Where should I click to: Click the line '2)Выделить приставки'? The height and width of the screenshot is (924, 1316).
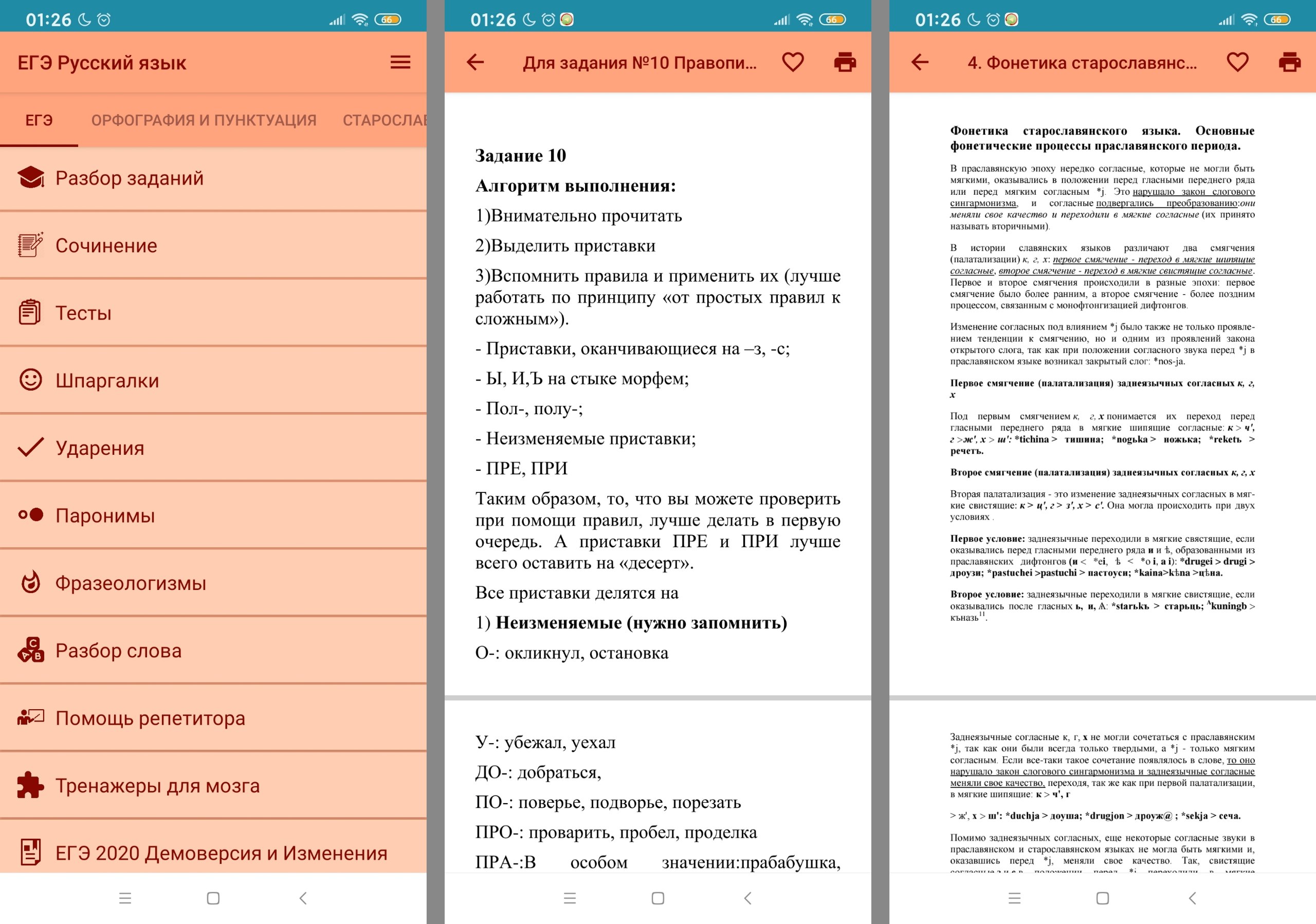tap(565, 246)
